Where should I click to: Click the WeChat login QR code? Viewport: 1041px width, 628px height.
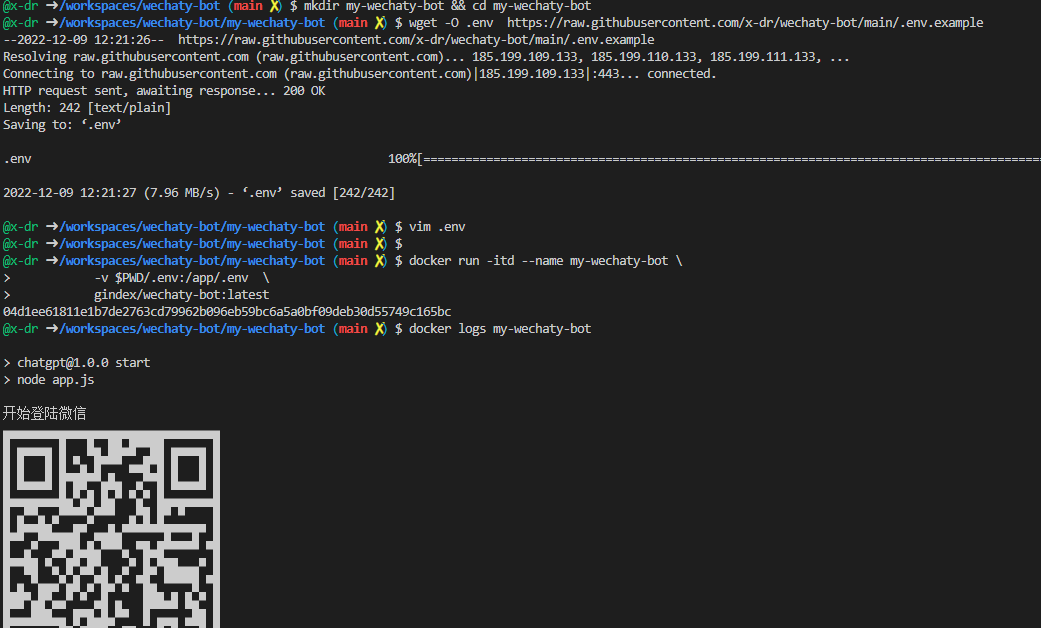click(111, 529)
